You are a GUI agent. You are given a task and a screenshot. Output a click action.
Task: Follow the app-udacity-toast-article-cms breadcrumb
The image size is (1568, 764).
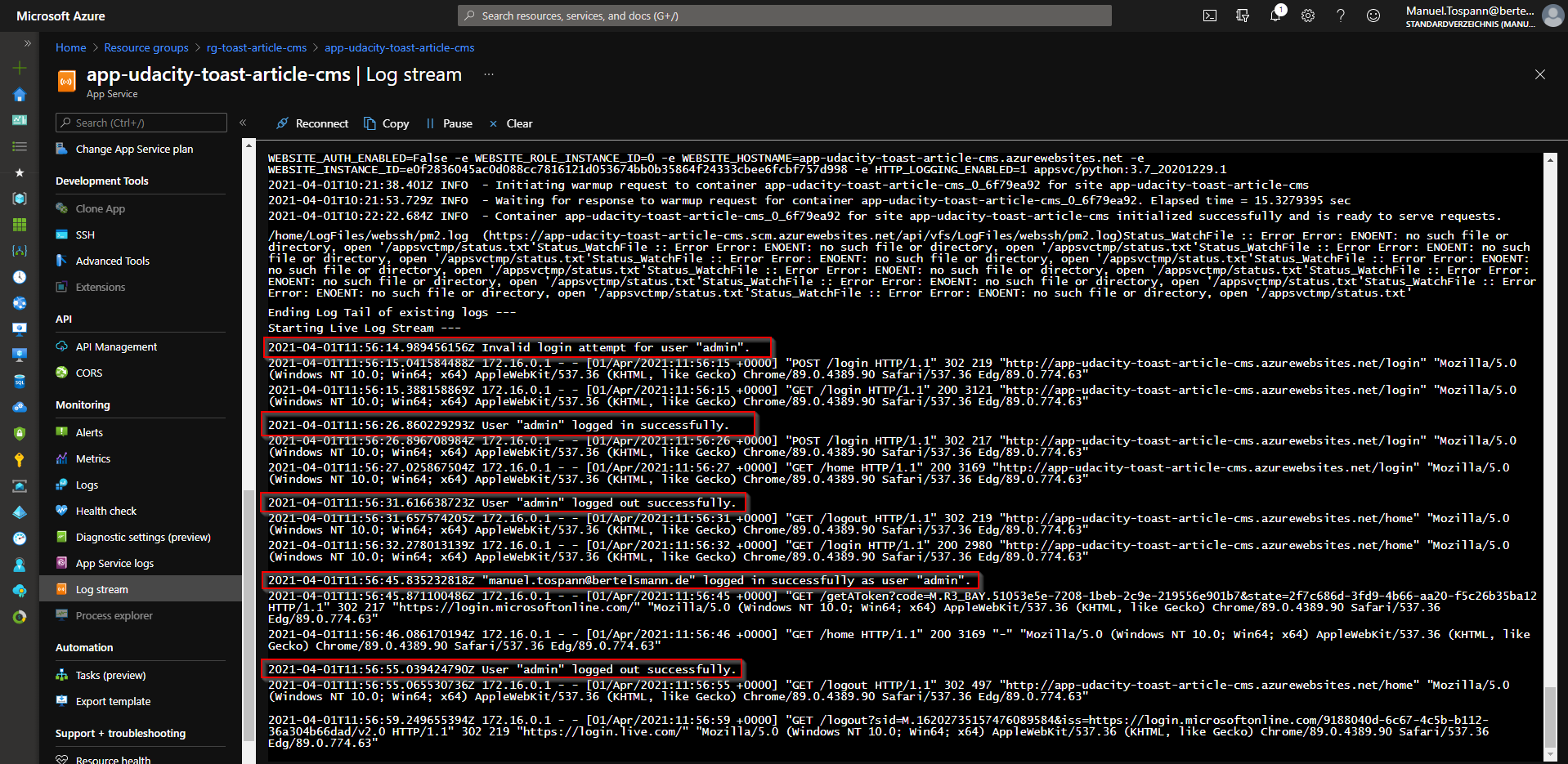399,47
